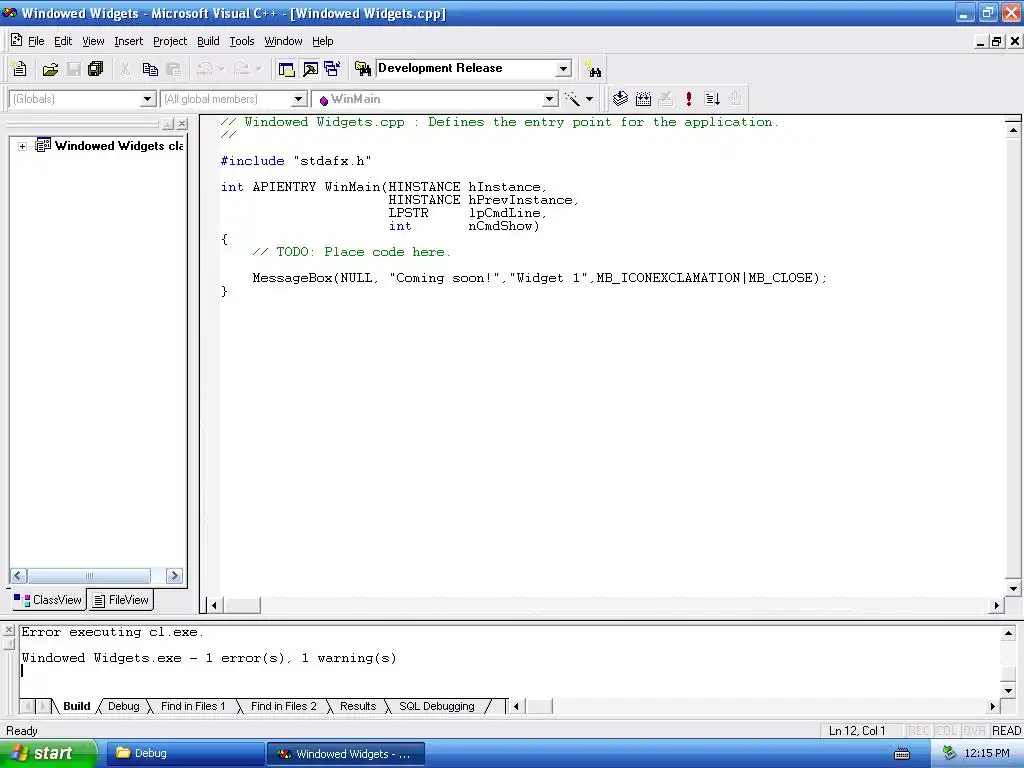Screen dimensions: 1024x768
Task: Click the Windows Start button
Action: pyautogui.click(x=48, y=754)
